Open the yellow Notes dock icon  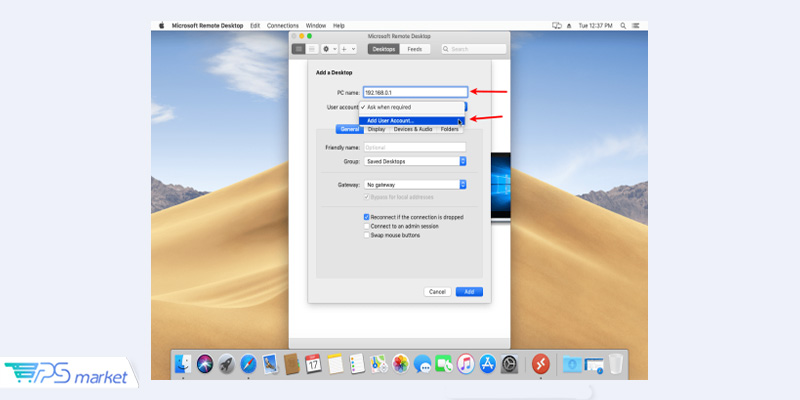pos(335,364)
